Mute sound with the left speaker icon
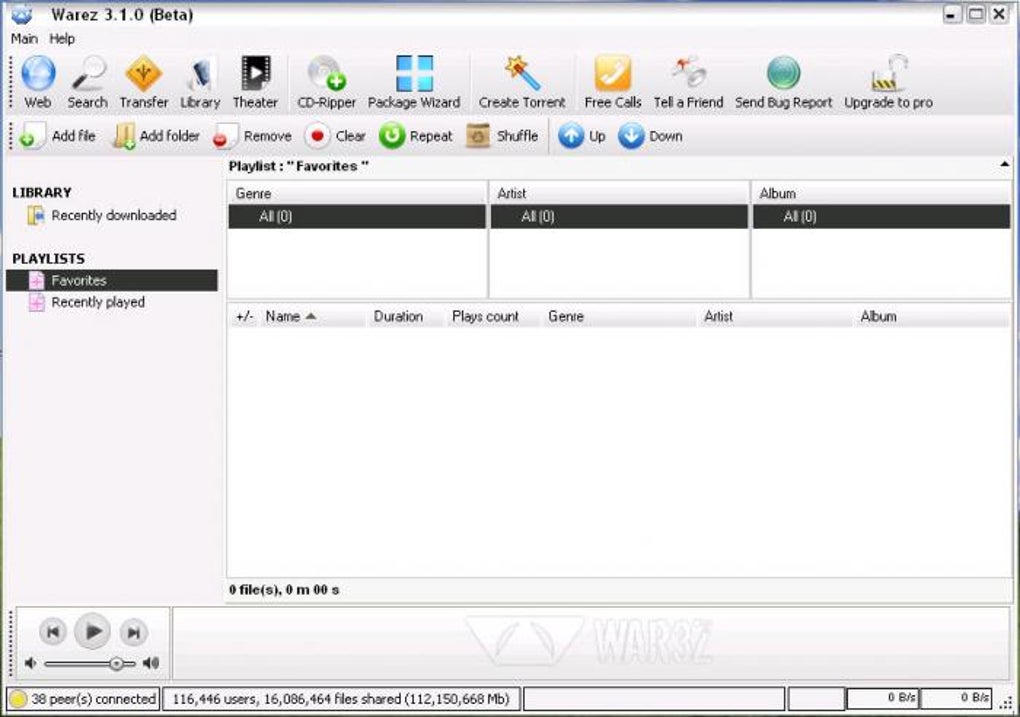This screenshot has height=717, width=1020. pos(30,663)
